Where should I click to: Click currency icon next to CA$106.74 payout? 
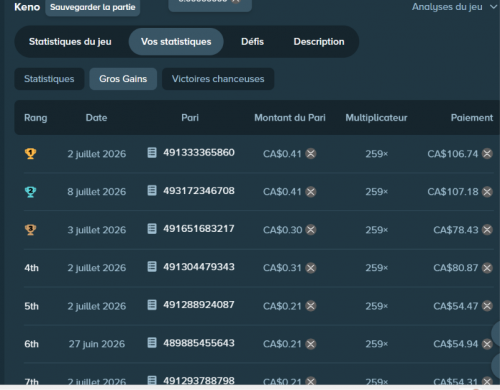[487, 154]
